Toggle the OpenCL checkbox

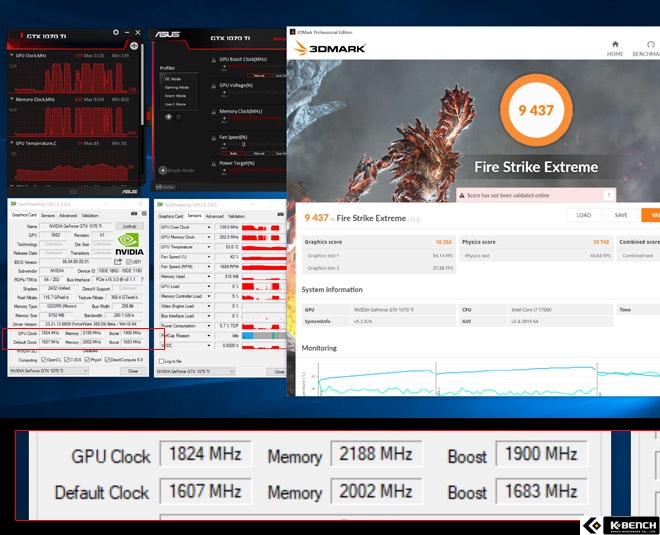[x=43, y=360]
